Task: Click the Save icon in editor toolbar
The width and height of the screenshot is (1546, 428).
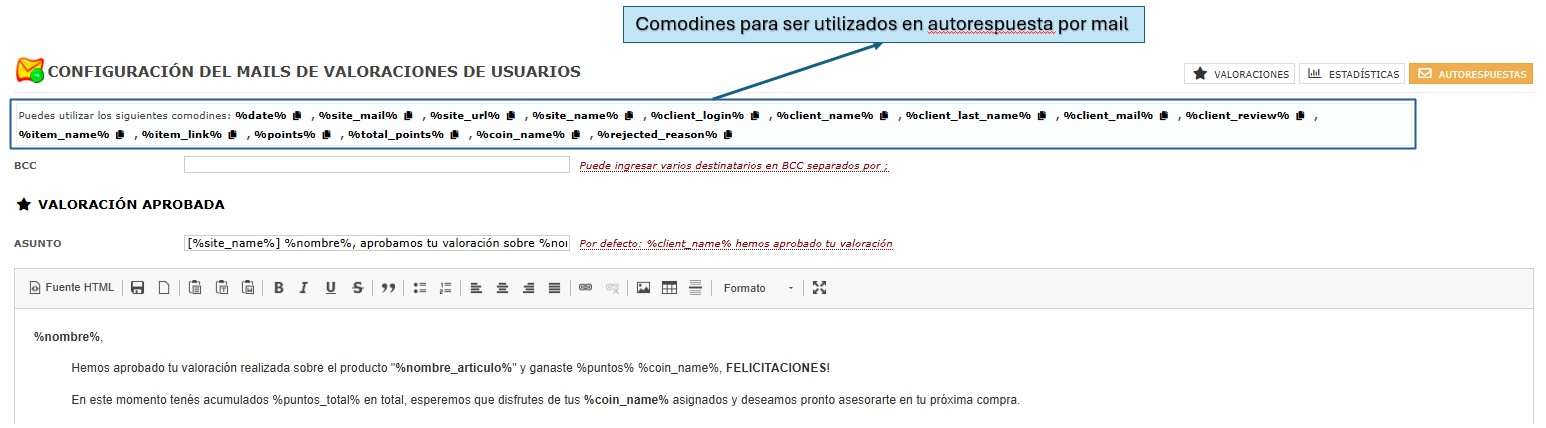Action: click(138, 288)
